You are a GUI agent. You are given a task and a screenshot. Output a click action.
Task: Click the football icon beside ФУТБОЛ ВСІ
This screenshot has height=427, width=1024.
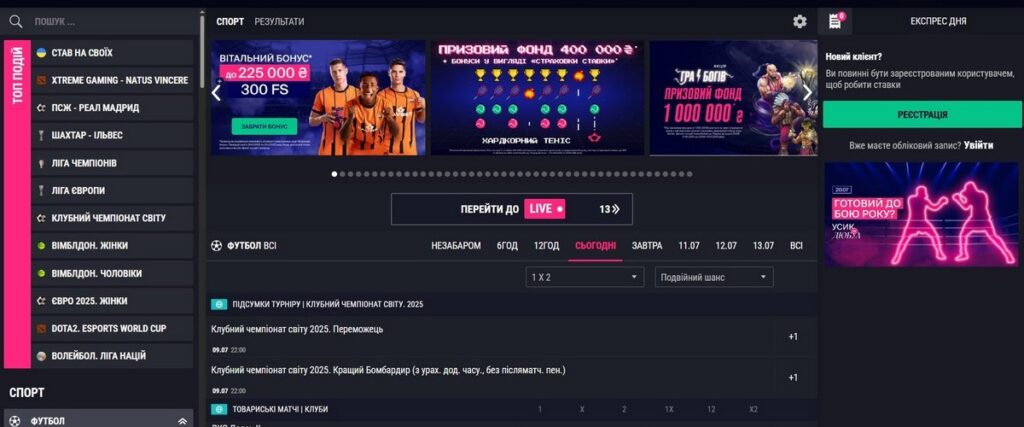[217, 246]
